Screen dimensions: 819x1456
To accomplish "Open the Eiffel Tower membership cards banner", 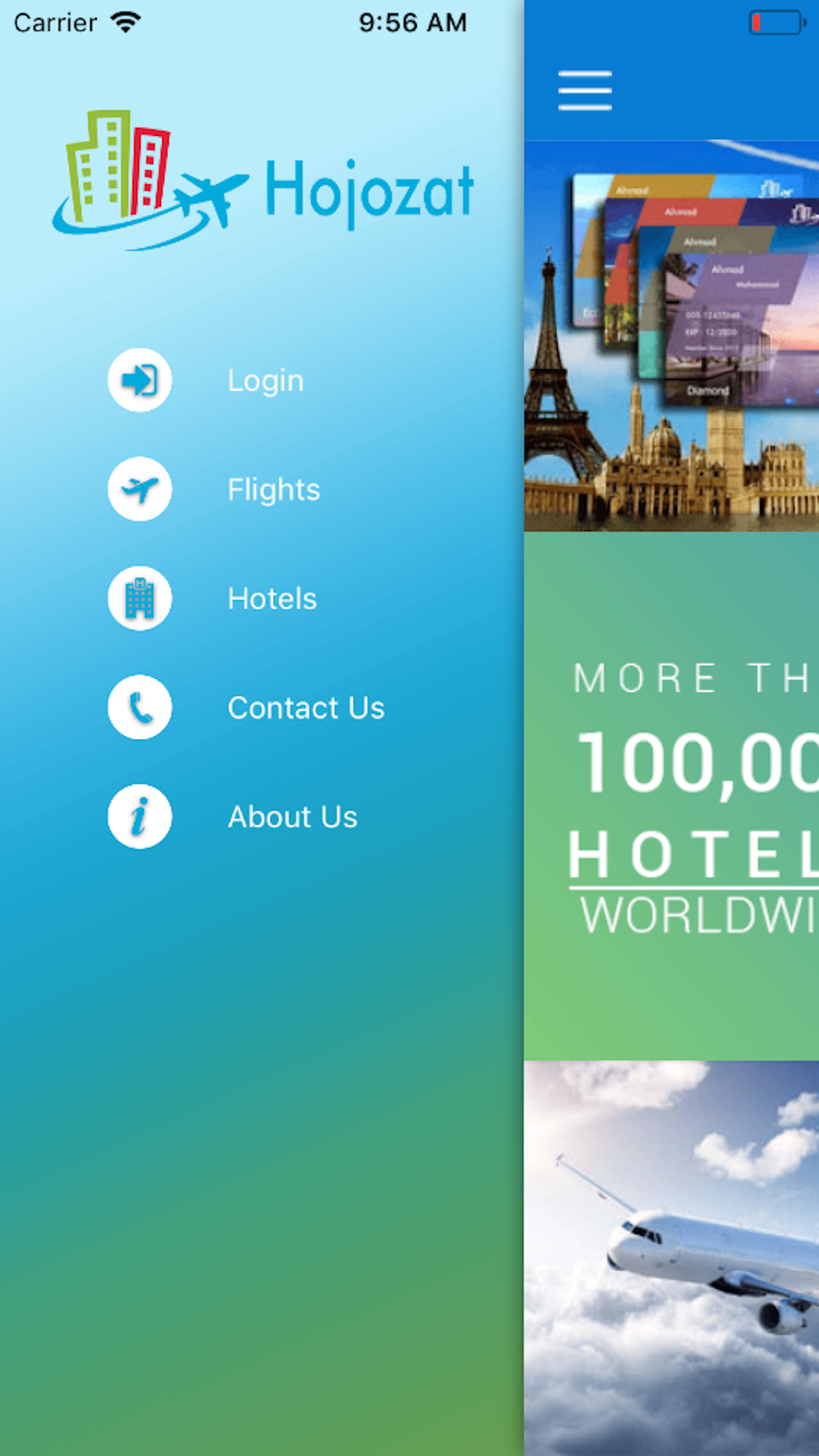I will pyautogui.click(x=672, y=336).
